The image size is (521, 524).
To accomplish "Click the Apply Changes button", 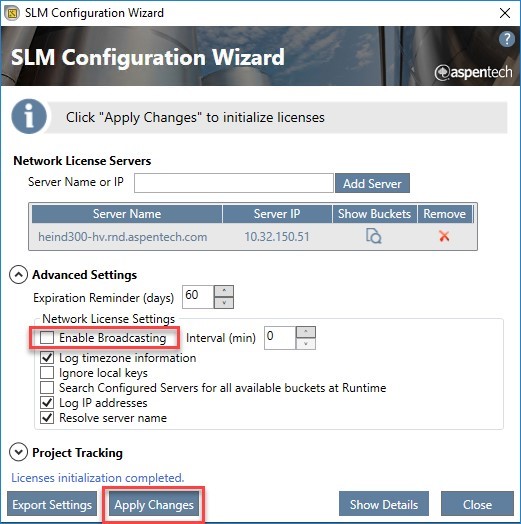I will (154, 505).
